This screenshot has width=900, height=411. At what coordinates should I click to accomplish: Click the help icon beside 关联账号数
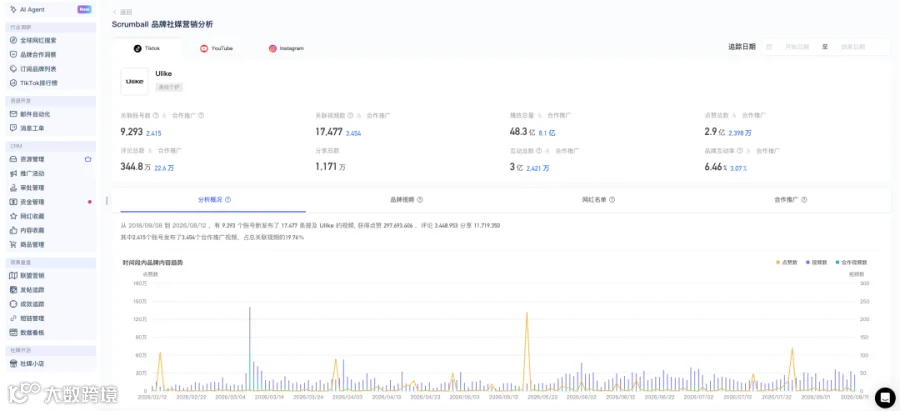156,115
